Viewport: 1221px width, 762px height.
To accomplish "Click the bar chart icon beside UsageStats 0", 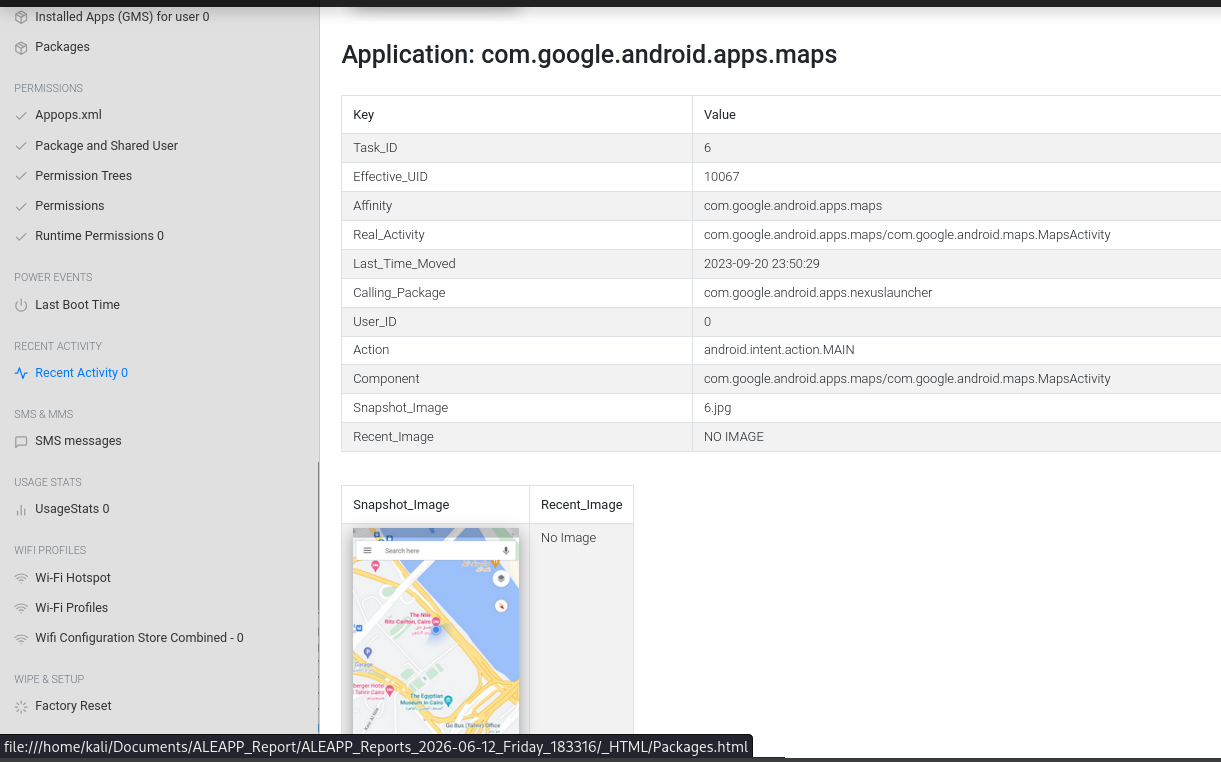I will (21, 509).
